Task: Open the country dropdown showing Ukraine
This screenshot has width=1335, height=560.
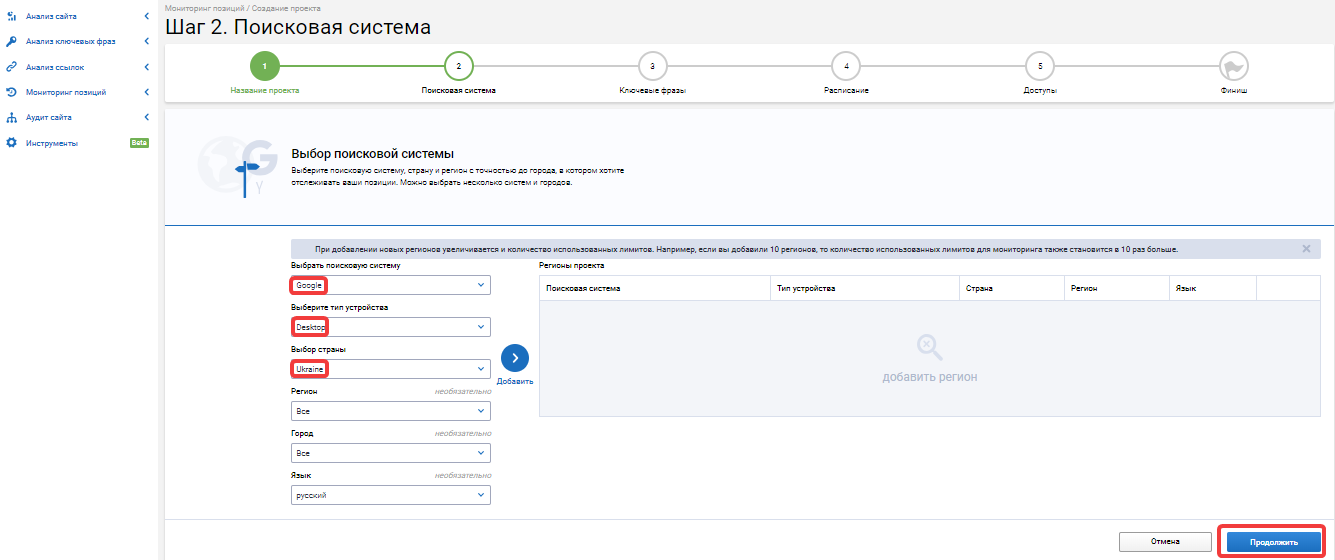Action: [x=391, y=369]
